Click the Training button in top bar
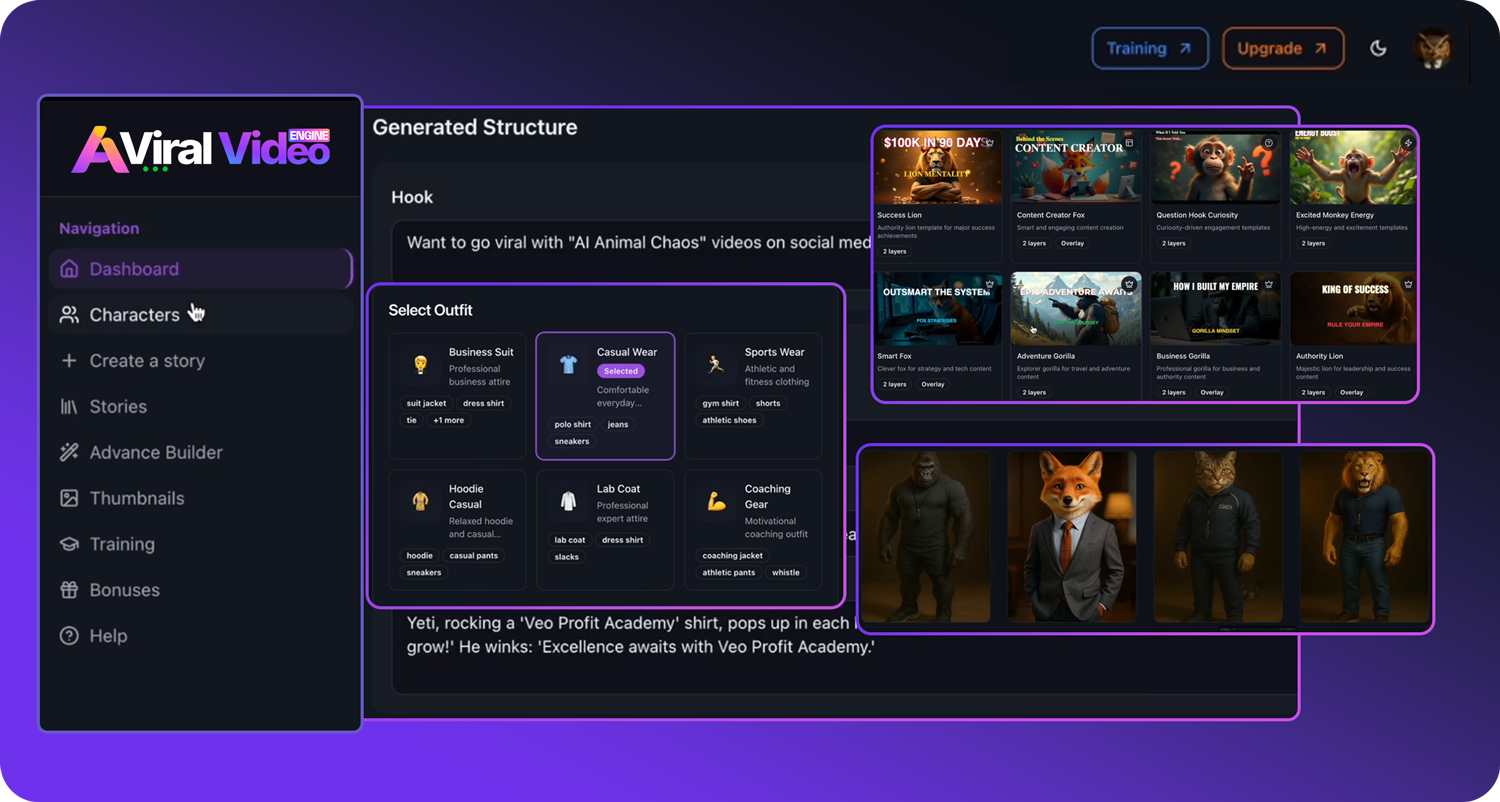Image resolution: width=1500 pixels, height=802 pixels. [1149, 48]
